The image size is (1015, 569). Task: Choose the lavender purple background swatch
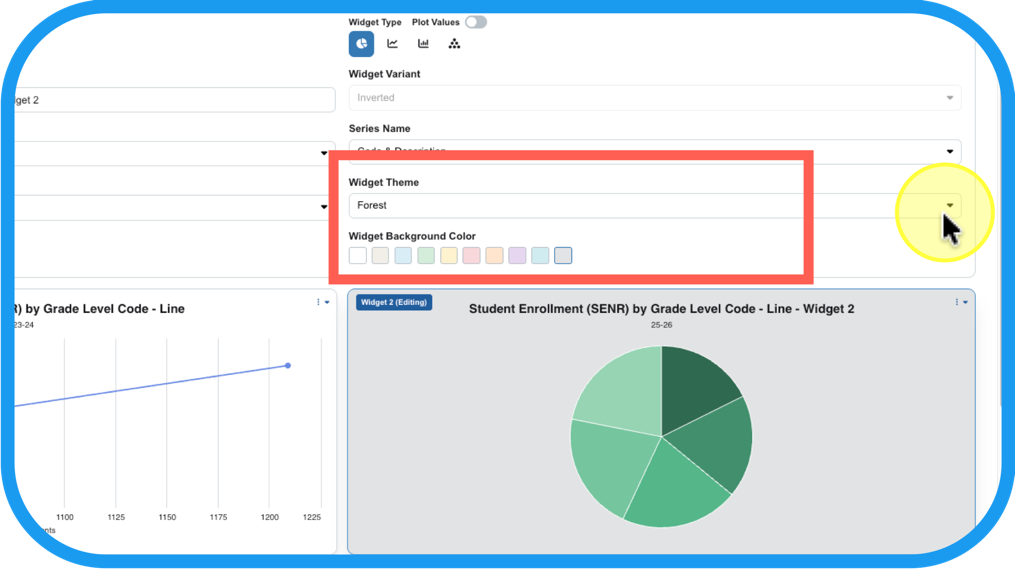click(517, 256)
